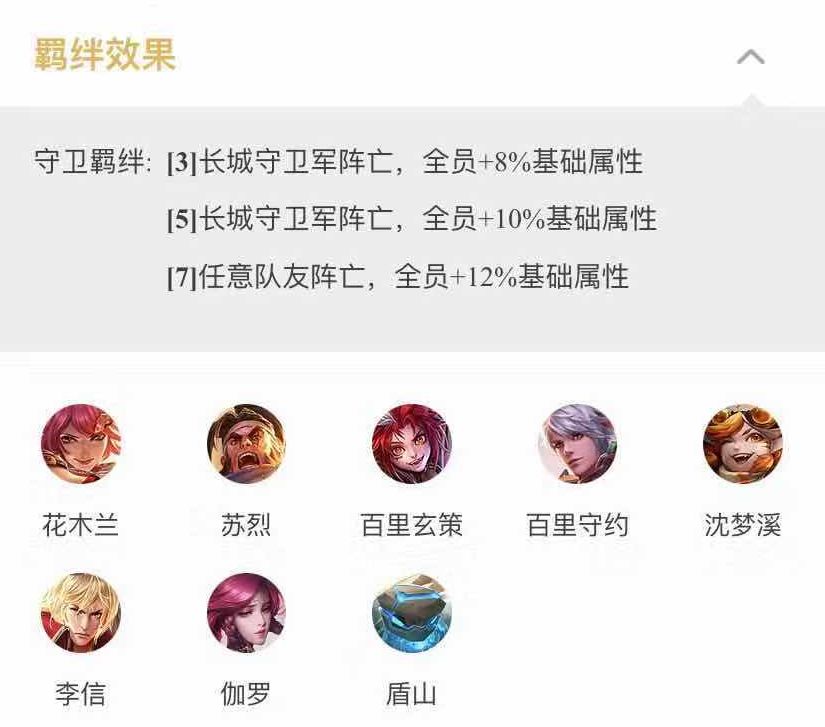
Task: Select the 李信 hero avatar
Action: tap(81, 613)
